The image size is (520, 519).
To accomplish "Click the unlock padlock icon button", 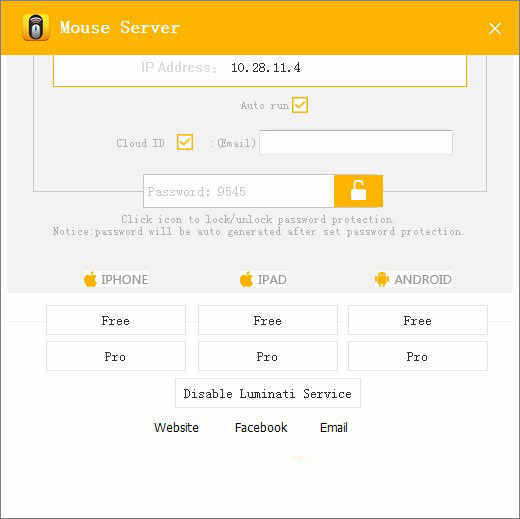I will [358, 191].
